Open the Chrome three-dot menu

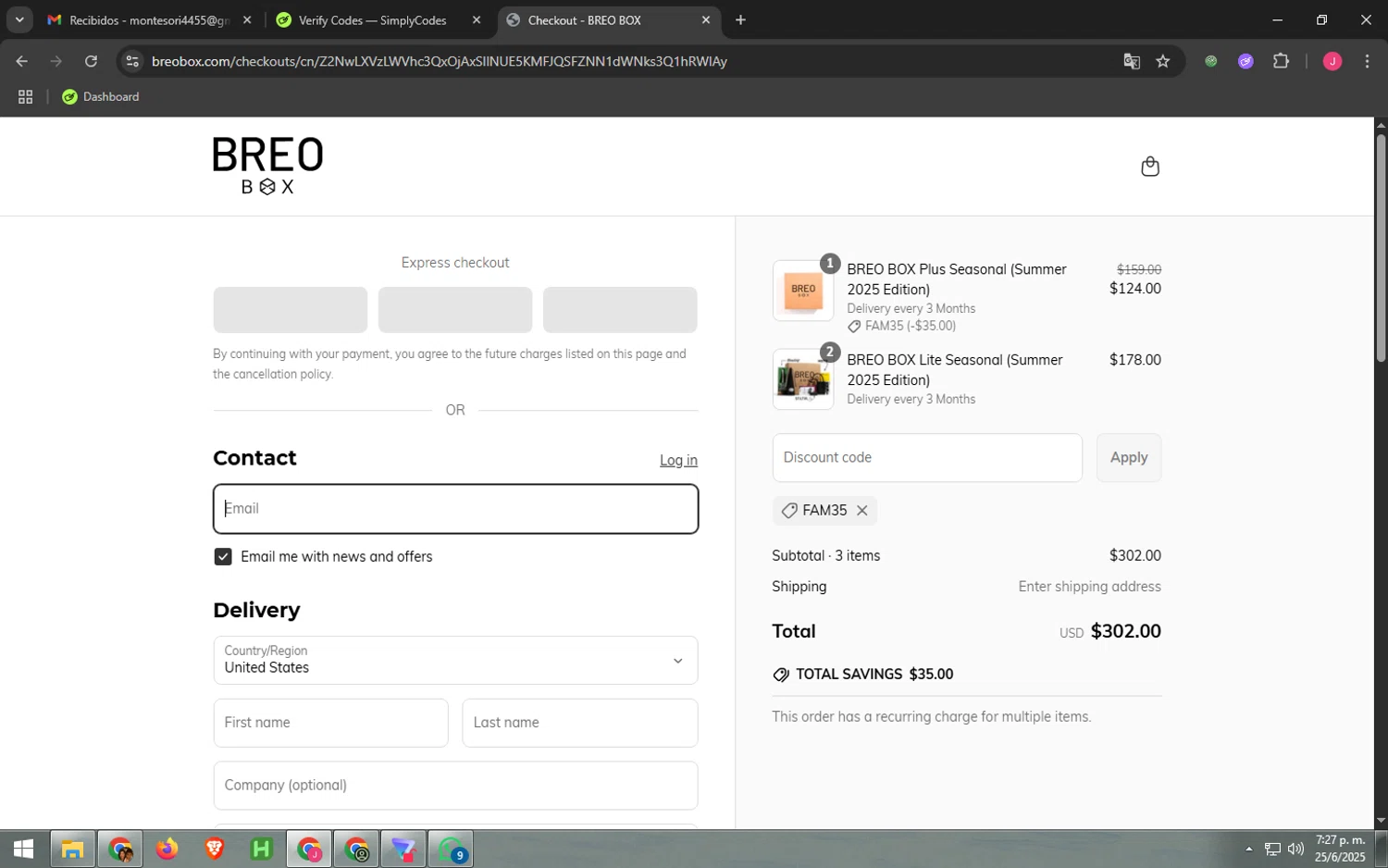[x=1367, y=61]
